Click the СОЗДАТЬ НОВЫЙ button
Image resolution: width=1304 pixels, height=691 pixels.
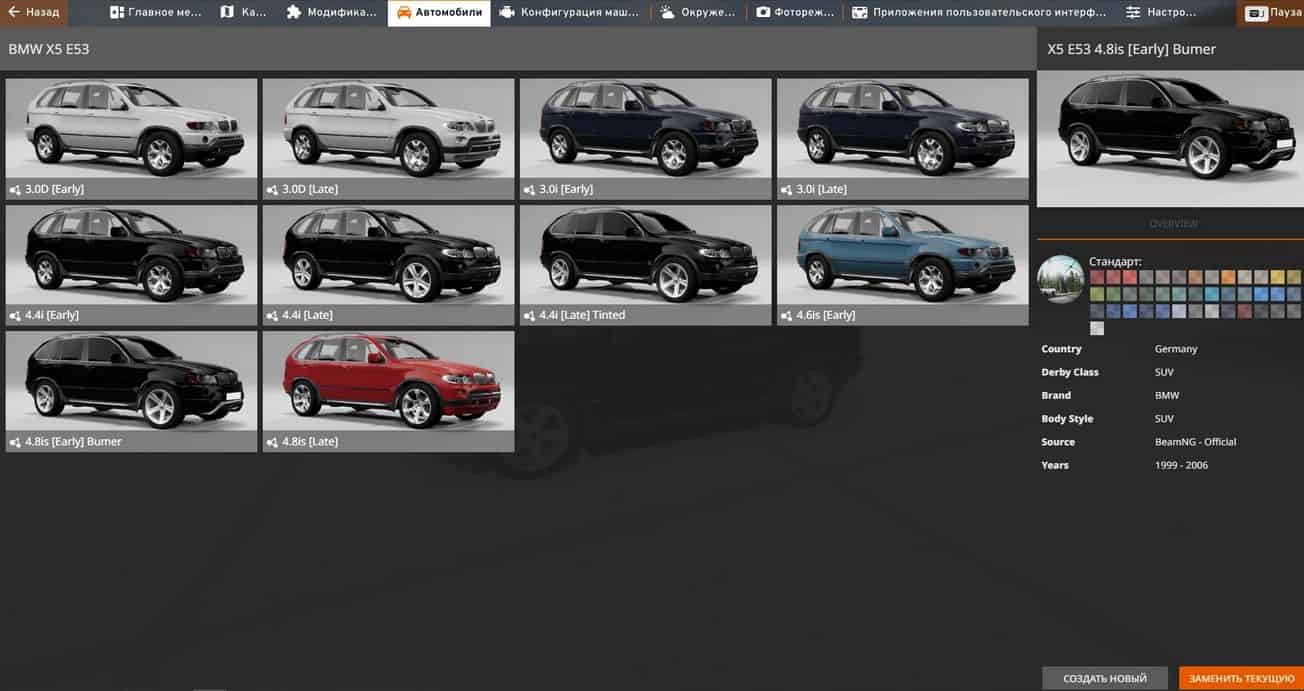tap(1105, 678)
